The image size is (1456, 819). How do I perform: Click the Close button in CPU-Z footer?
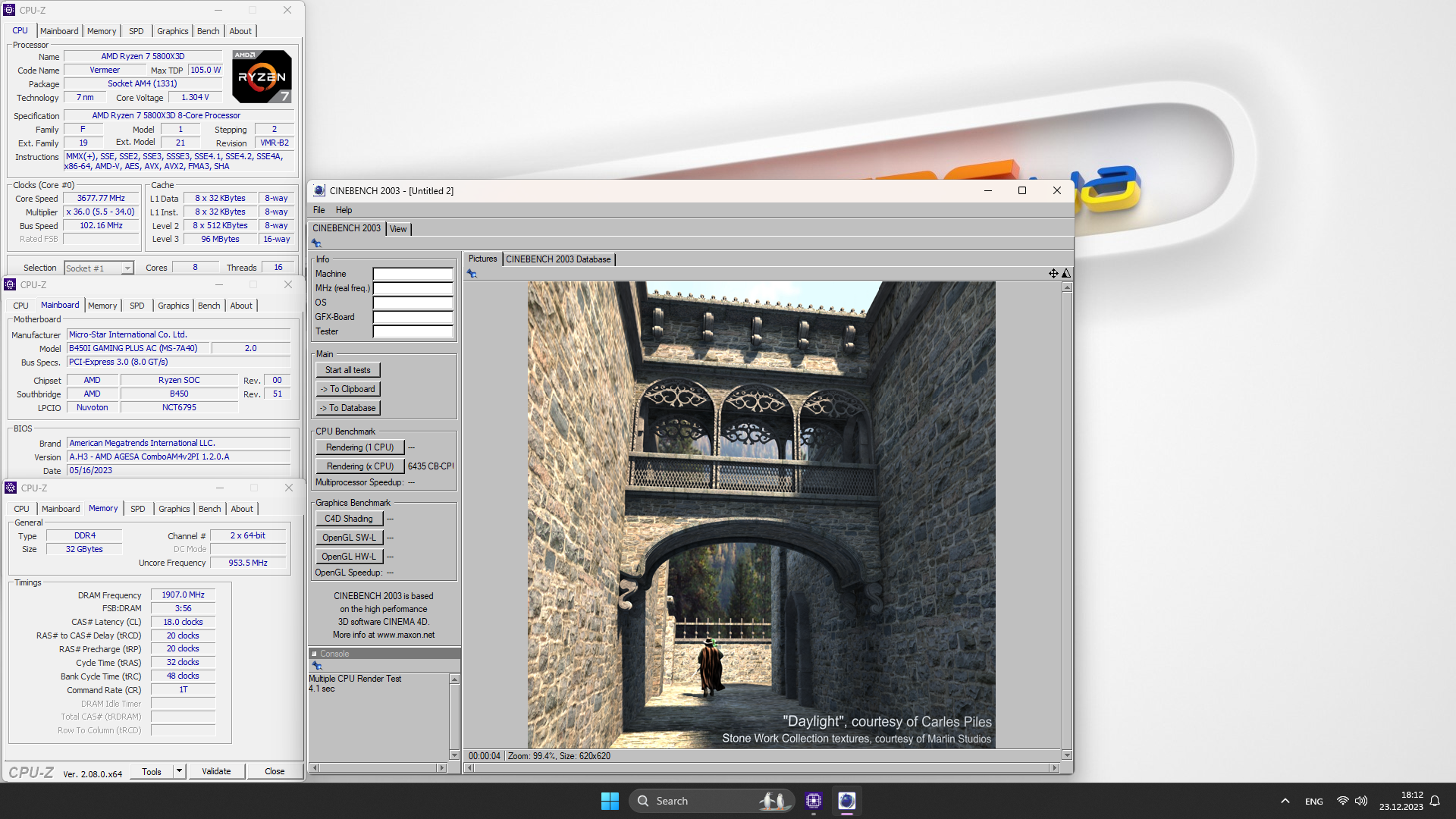(x=275, y=771)
